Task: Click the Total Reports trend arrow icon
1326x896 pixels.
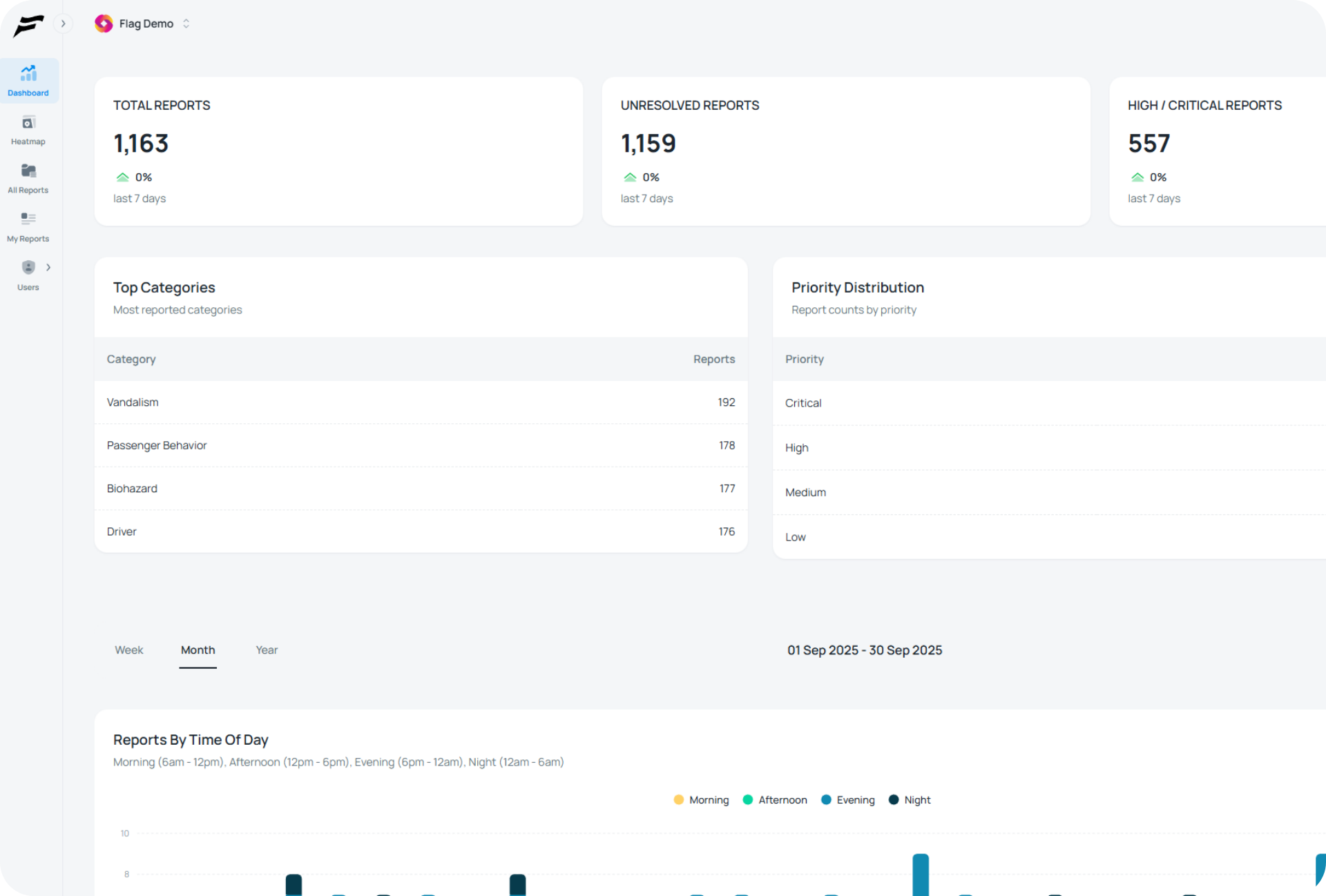Action: [123, 177]
